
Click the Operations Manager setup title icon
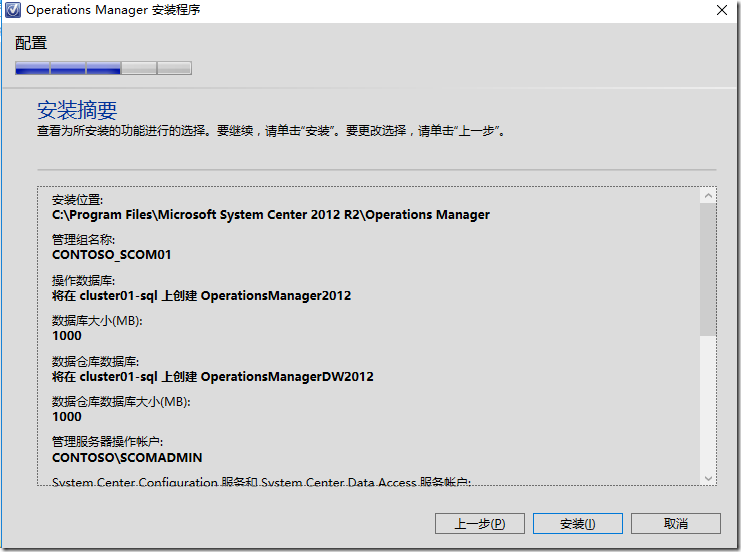click(x=13, y=9)
